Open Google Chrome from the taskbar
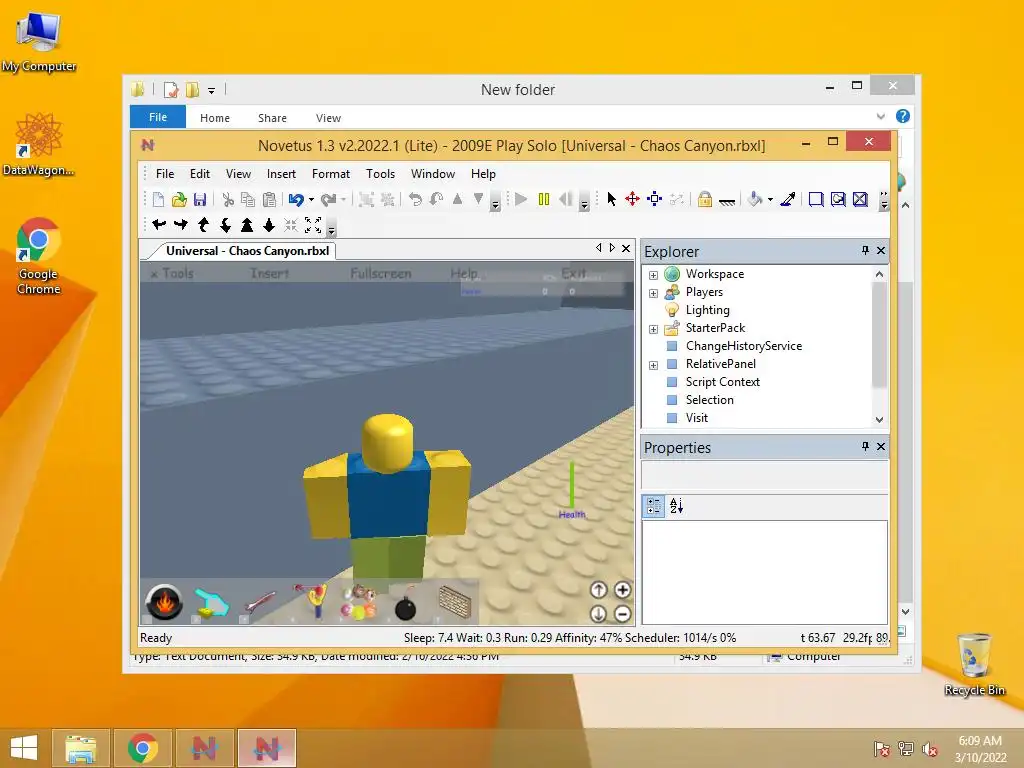This screenshot has width=1024, height=768. click(143, 748)
